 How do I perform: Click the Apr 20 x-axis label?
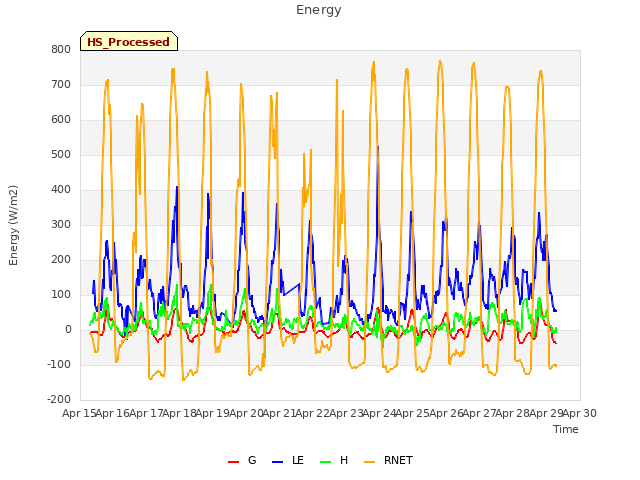tap(246, 413)
